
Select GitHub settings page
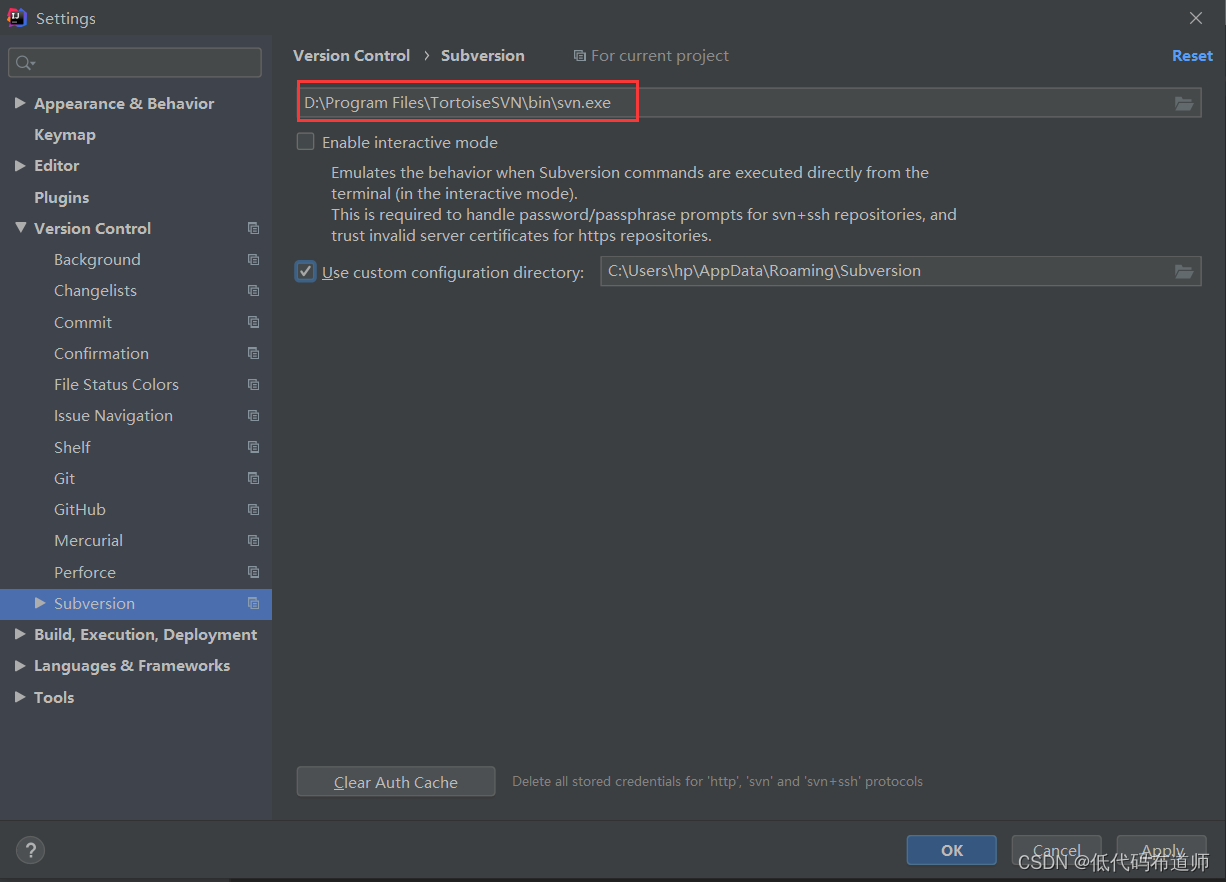pyautogui.click(x=80, y=509)
